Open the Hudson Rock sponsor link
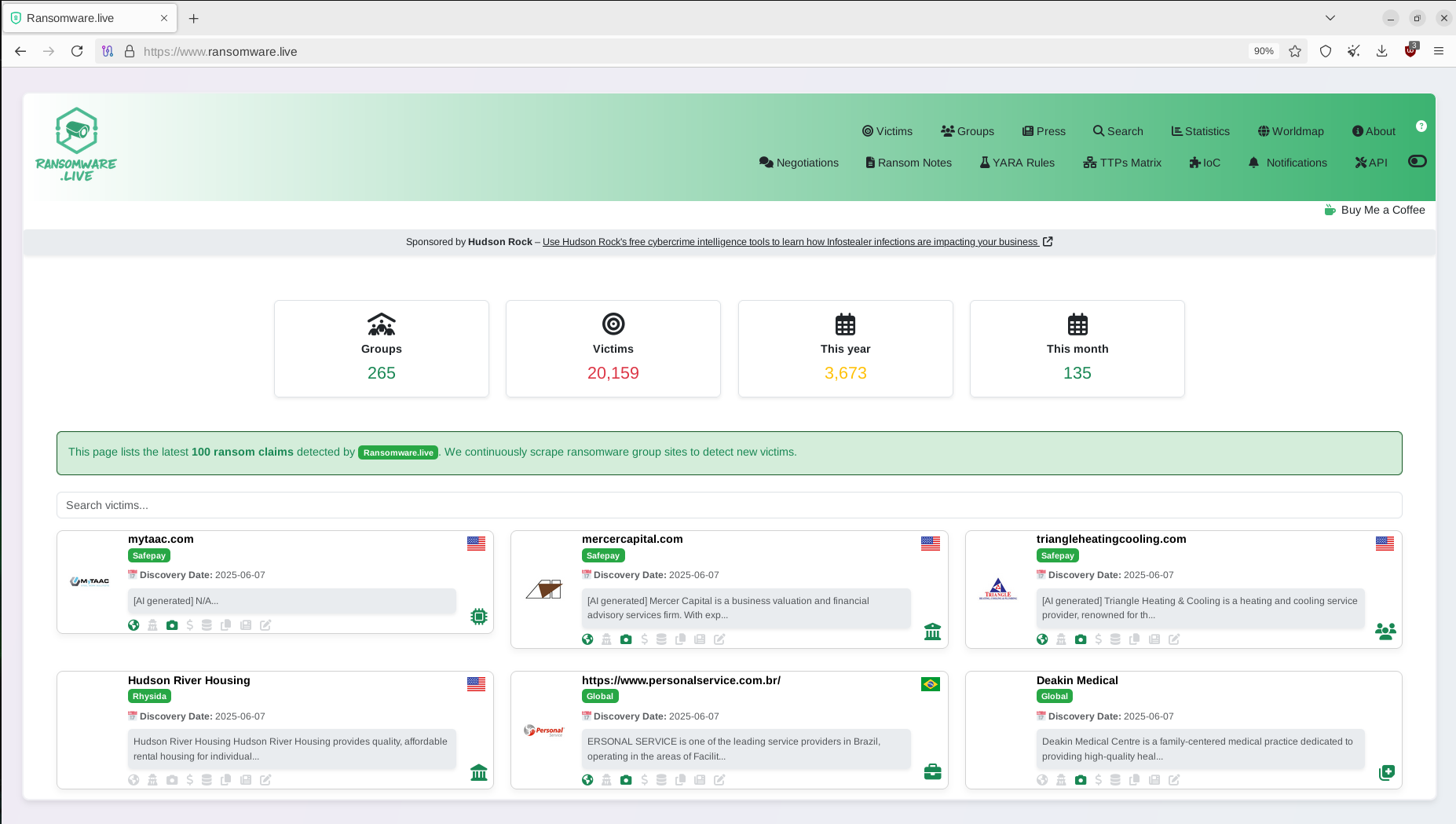 (x=790, y=242)
